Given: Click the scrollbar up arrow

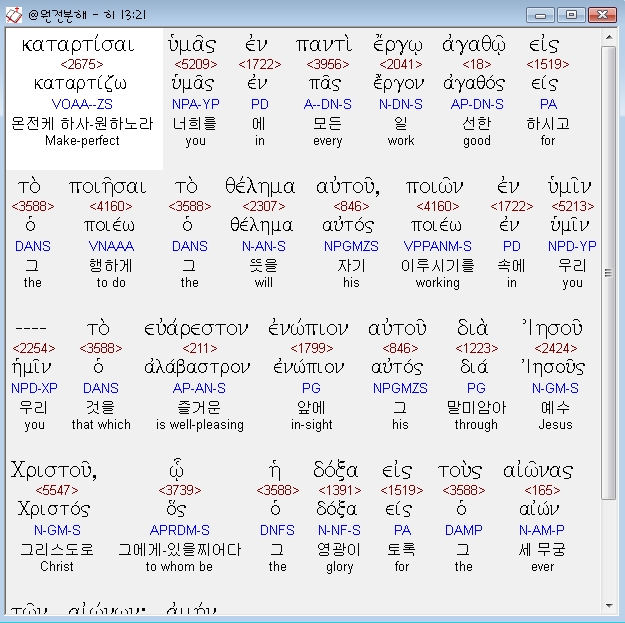Looking at the screenshot, I should pos(609,37).
